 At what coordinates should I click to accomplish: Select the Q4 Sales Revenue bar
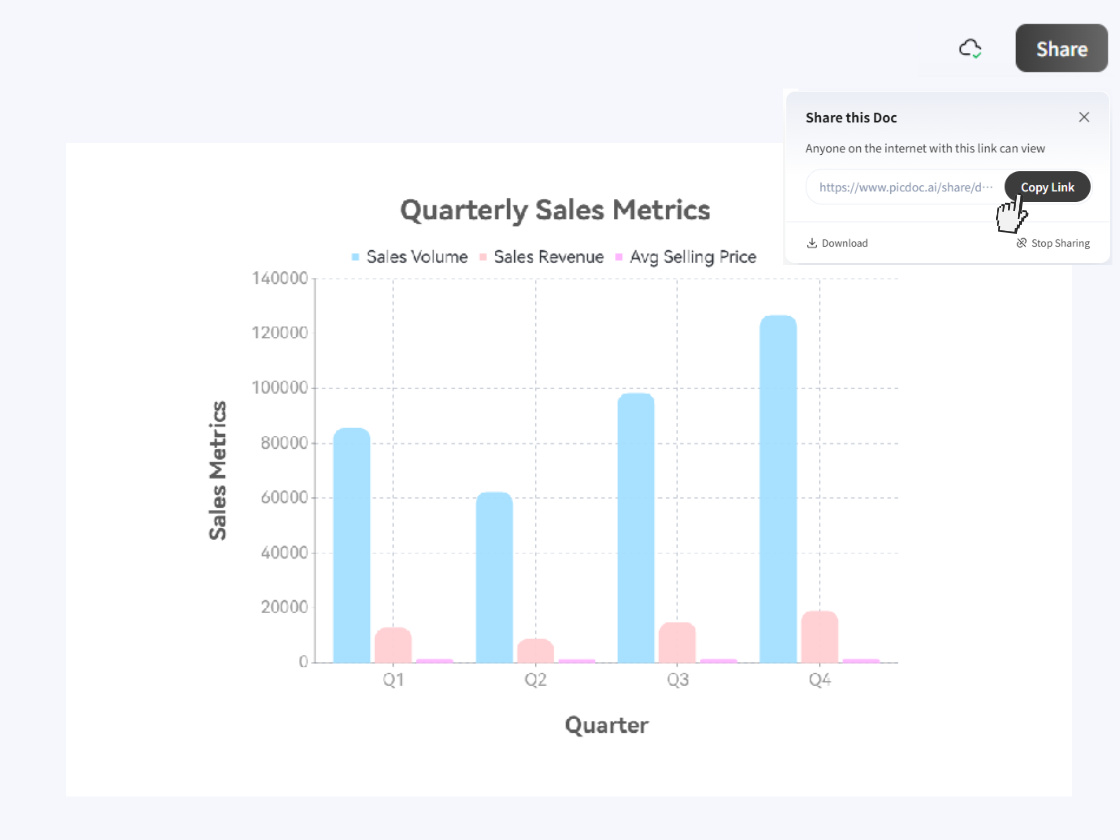[819, 637]
